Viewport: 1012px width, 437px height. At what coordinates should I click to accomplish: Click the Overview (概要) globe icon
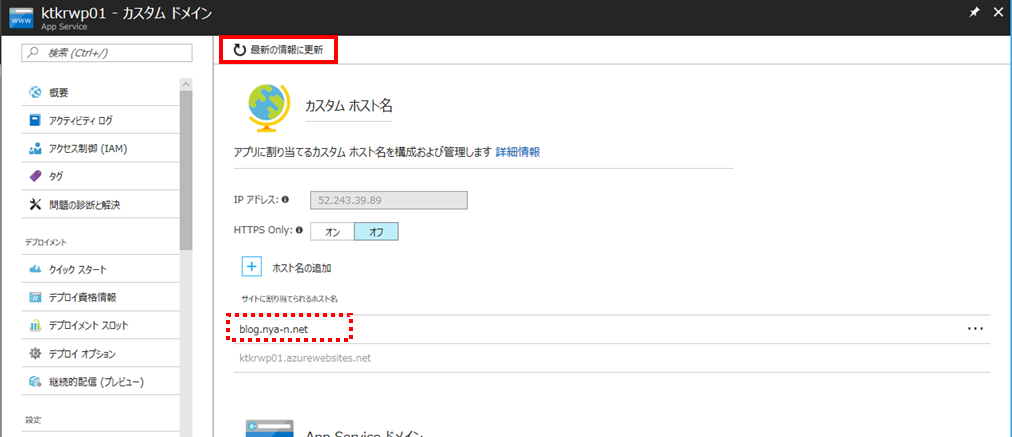click(35, 92)
